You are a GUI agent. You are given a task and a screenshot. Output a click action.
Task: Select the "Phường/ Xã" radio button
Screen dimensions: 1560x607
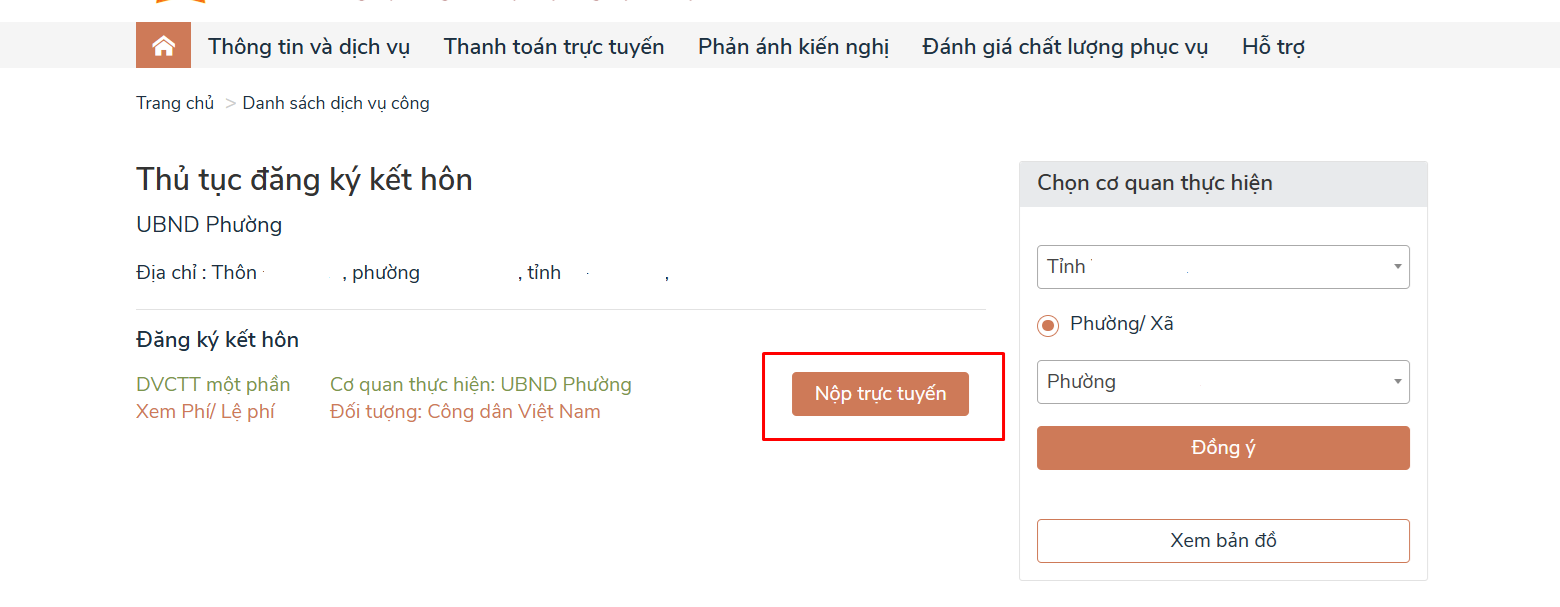click(1046, 325)
